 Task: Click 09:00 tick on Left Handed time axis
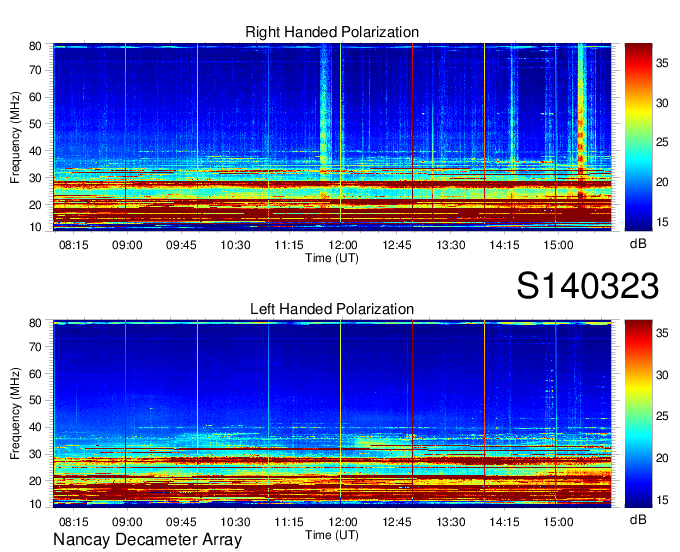pos(127,522)
